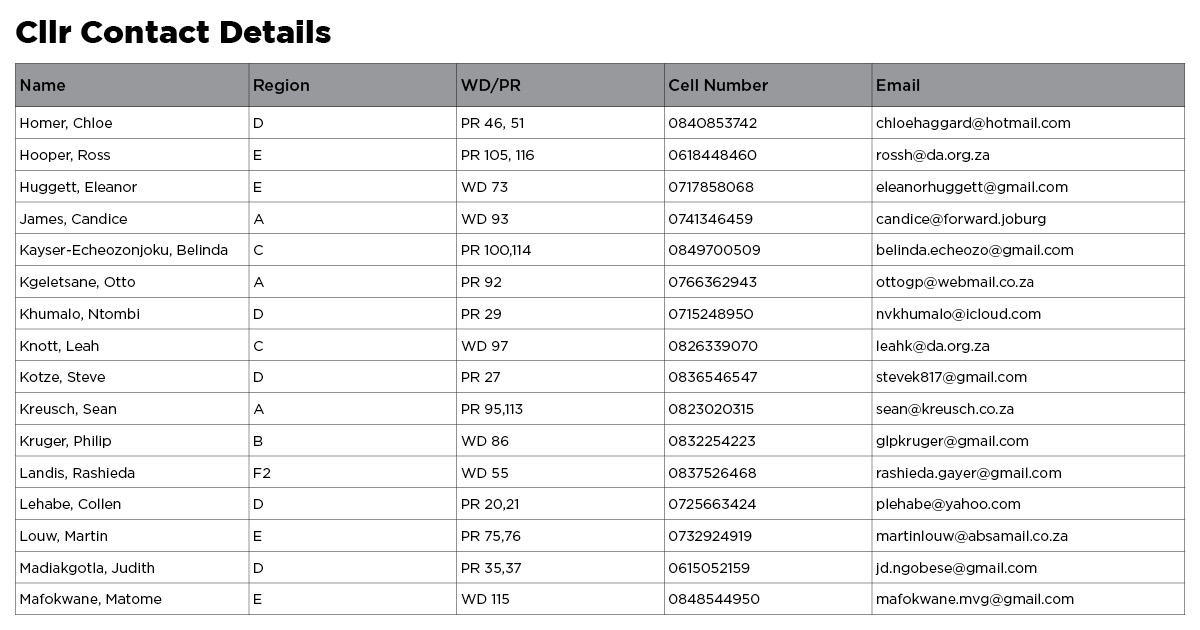Click the Email column header
This screenshot has height=630, width=1200.
(x=898, y=86)
